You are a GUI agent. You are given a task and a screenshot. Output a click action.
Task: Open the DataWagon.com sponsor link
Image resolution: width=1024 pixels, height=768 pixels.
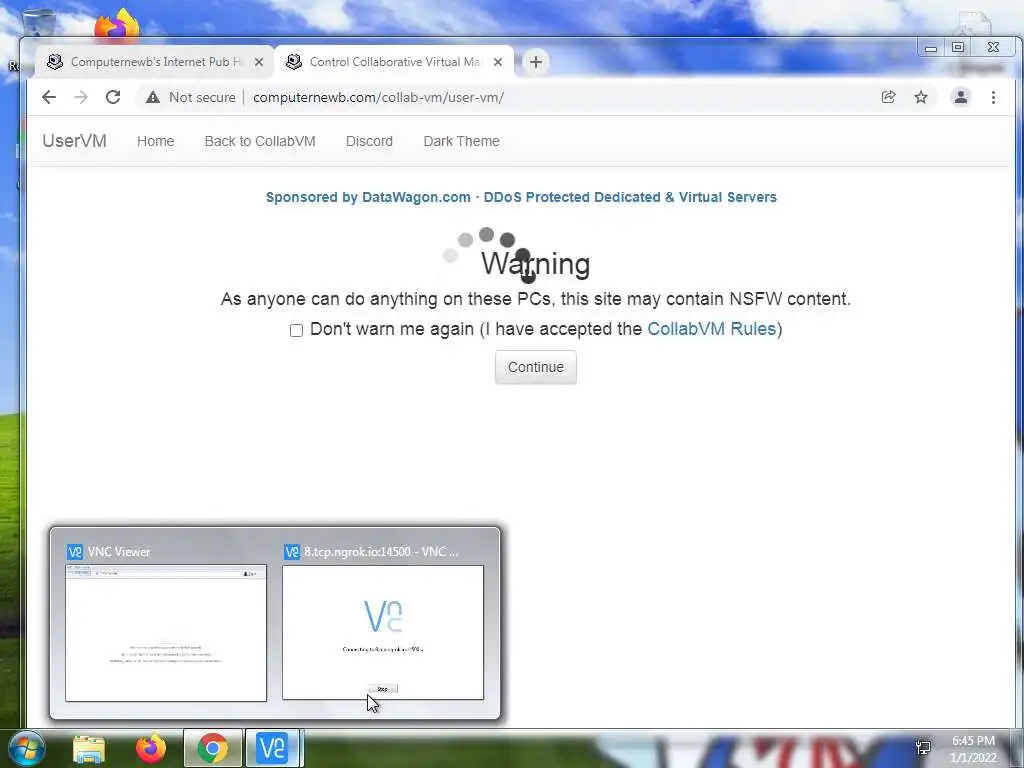[521, 197]
